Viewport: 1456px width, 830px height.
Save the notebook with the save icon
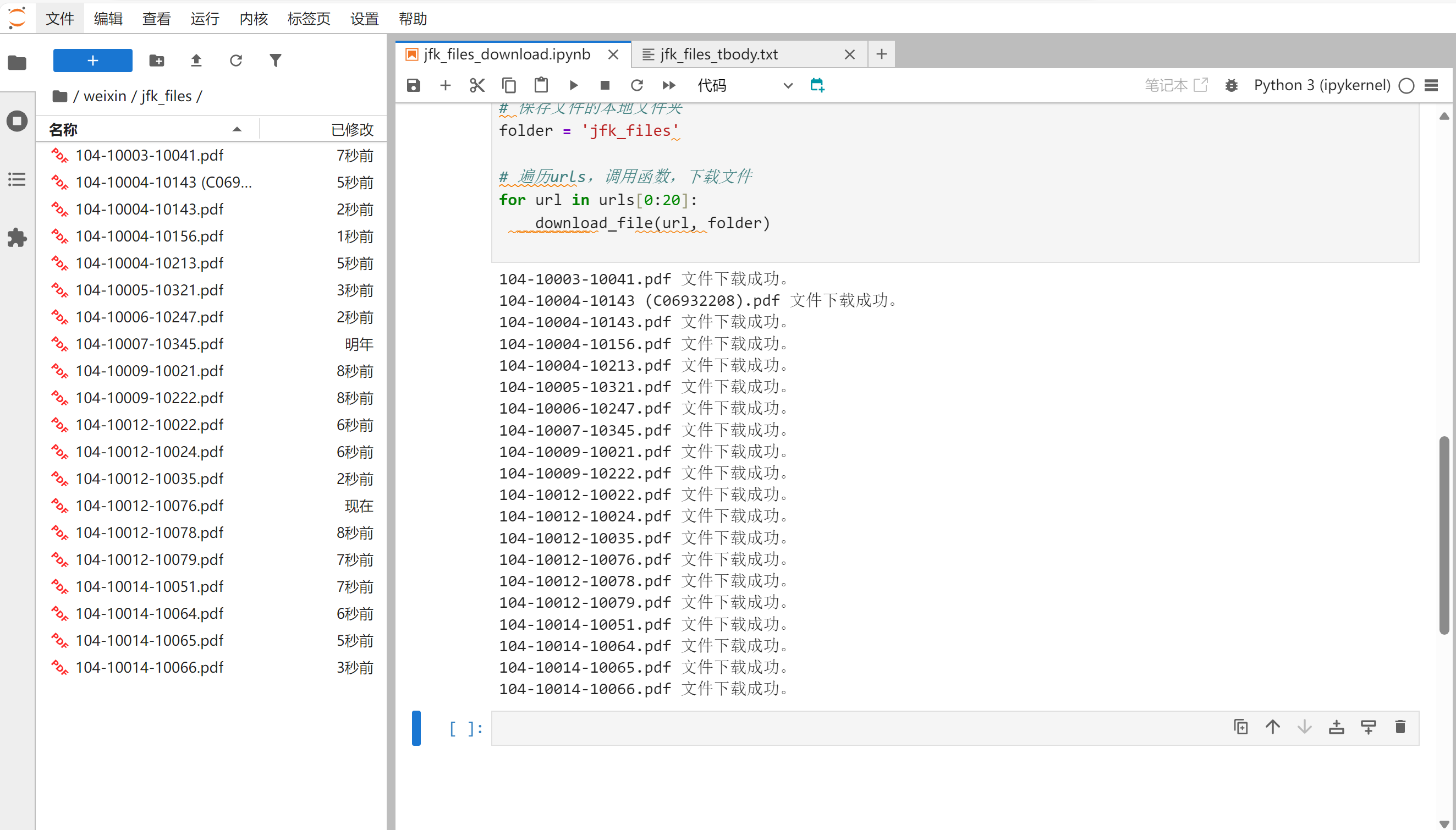click(x=413, y=85)
